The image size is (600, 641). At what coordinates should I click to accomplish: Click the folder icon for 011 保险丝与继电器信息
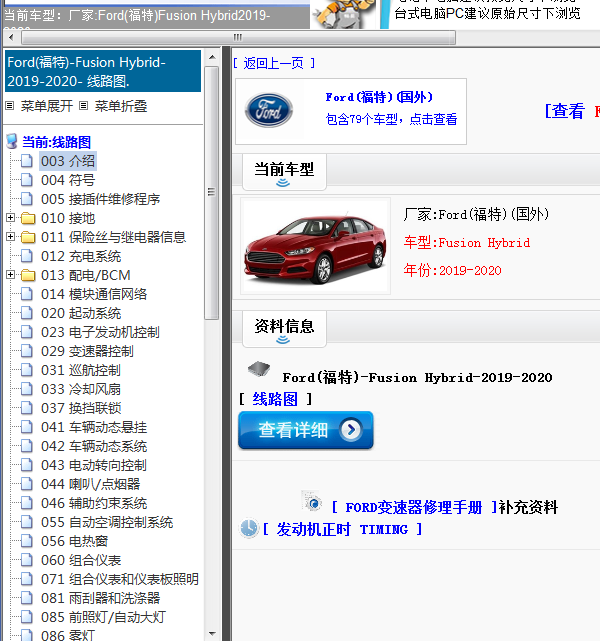click(x=28, y=237)
